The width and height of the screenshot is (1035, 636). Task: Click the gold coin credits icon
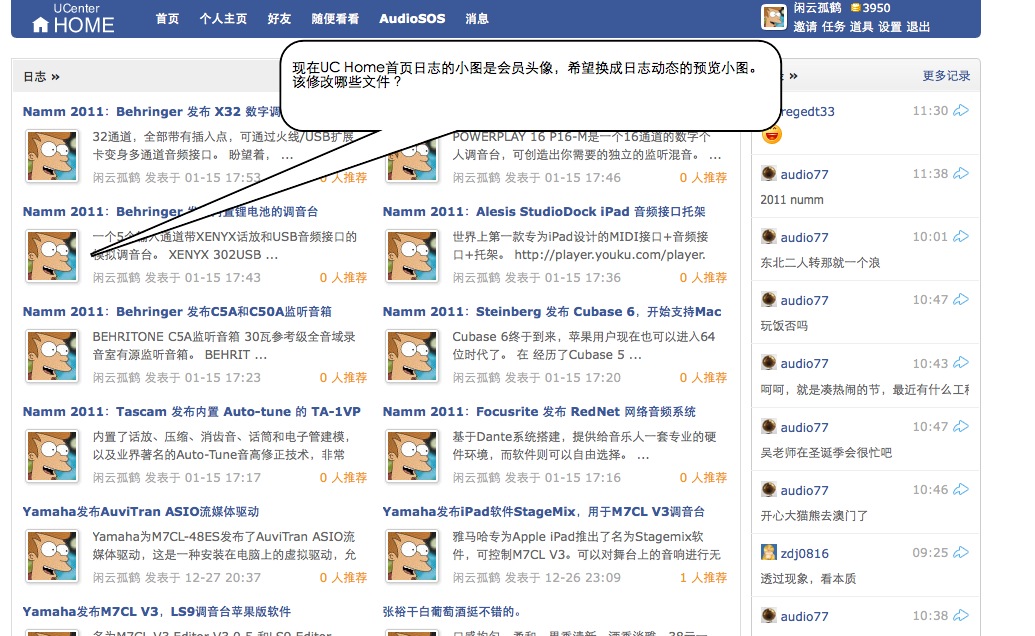855,8
